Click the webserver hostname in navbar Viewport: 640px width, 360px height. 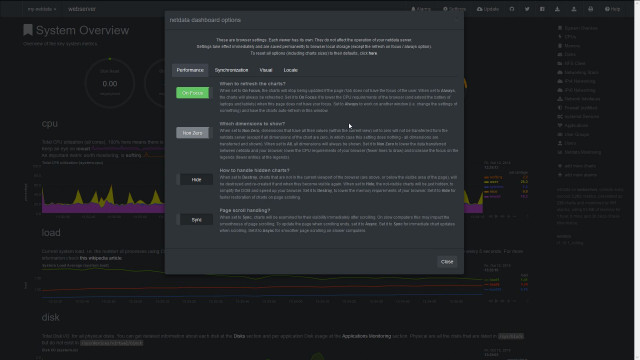click(x=82, y=9)
